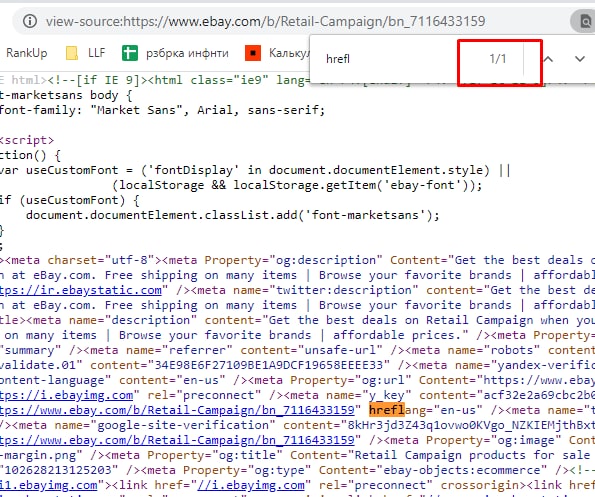Select text 'ebay-objects:ecommerce'
Image resolution: width=595 pixels, height=497 pixels.
point(462,470)
